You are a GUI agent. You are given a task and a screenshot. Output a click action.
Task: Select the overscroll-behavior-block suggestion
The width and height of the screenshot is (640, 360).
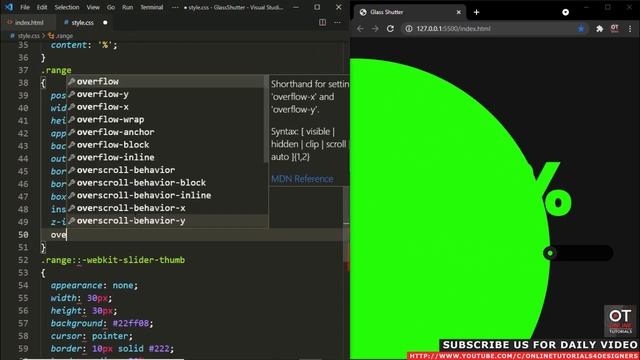pos(167,182)
